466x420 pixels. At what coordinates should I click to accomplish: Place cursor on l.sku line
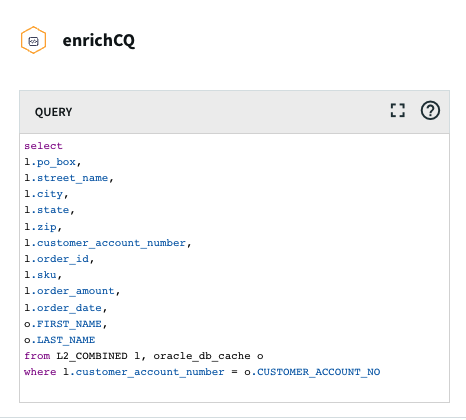(43, 275)
